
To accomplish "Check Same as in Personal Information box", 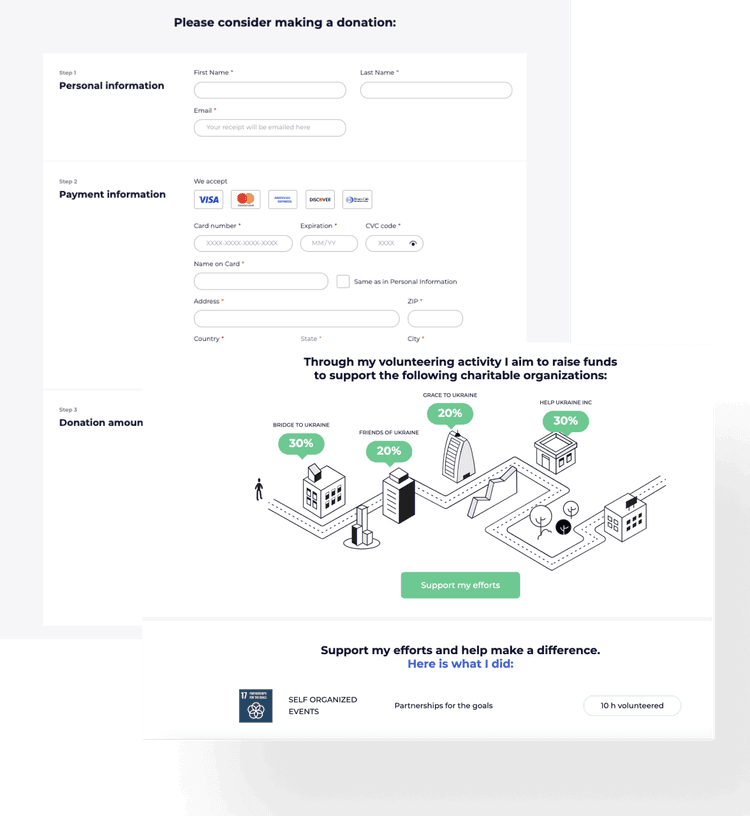I will point(343,282).
